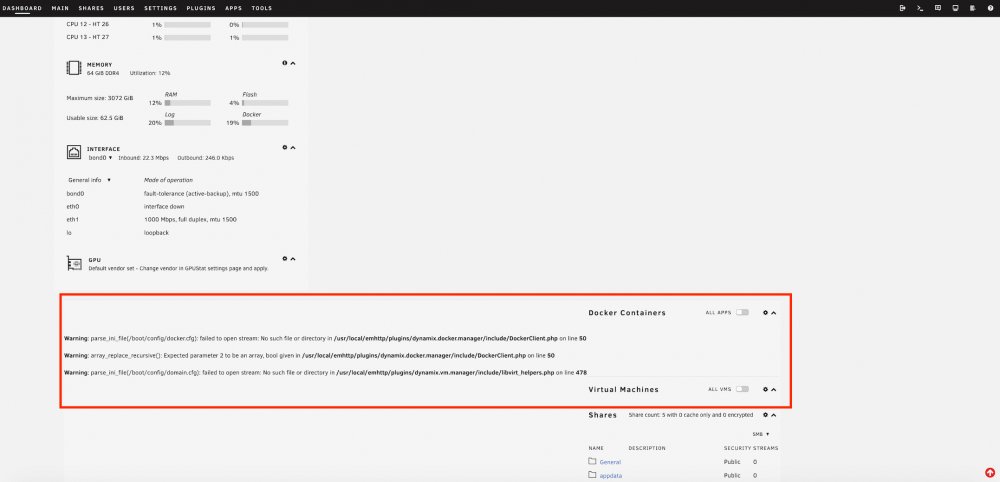Open the appdata share link
This screenshot has height=482, width=1000.
pyautogui.click(x=611, y=476)
